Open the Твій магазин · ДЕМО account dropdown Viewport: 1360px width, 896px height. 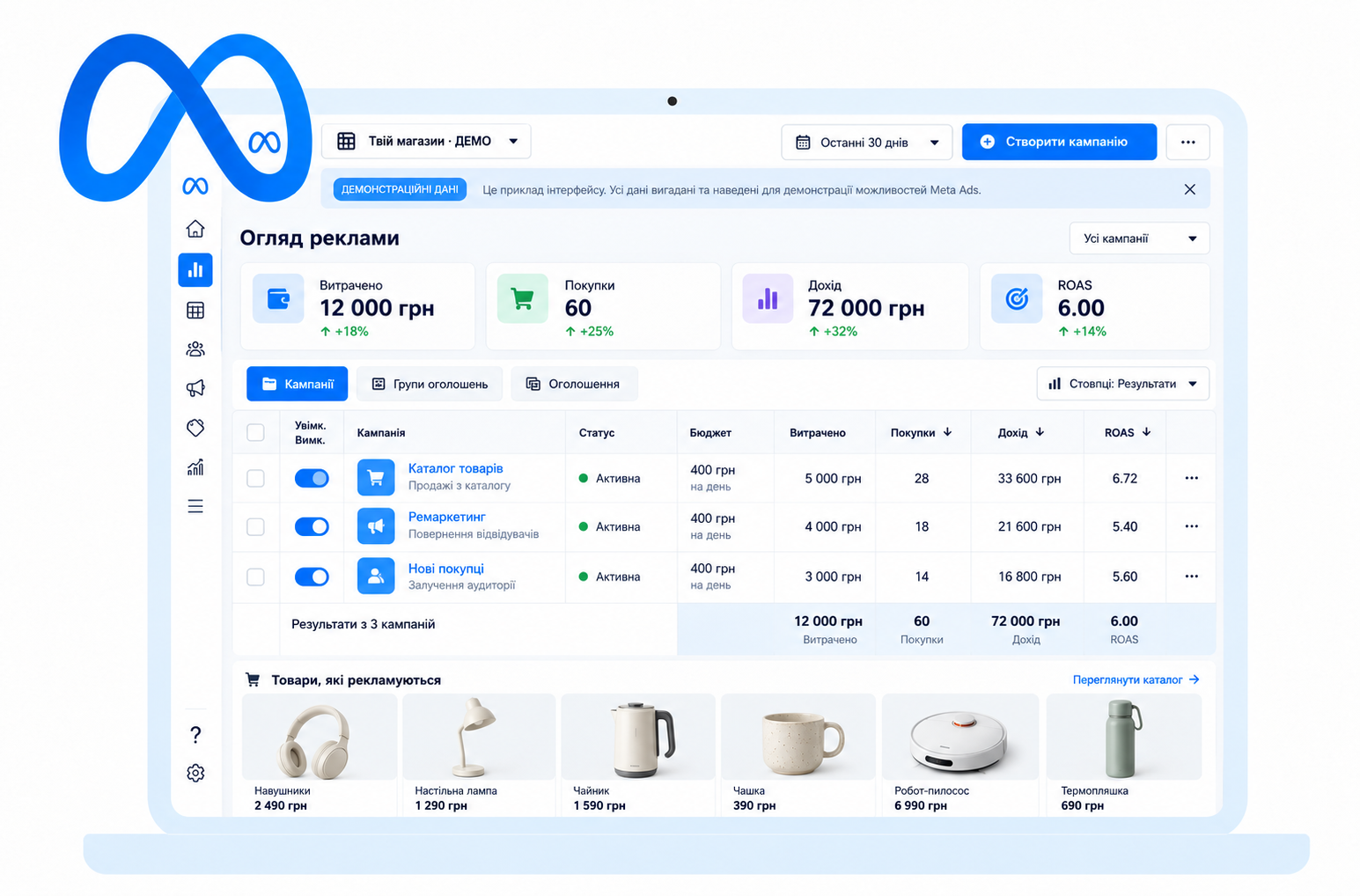426,141
